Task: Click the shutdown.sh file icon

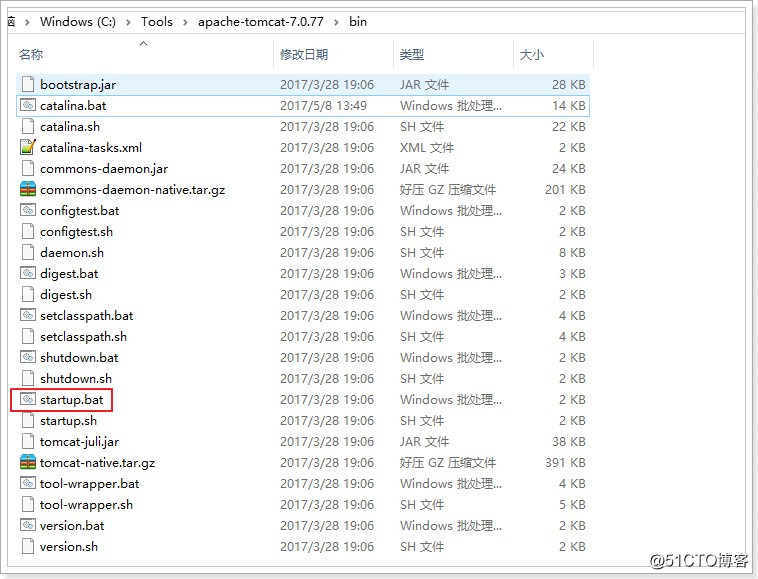Action: tap(28, 379)
